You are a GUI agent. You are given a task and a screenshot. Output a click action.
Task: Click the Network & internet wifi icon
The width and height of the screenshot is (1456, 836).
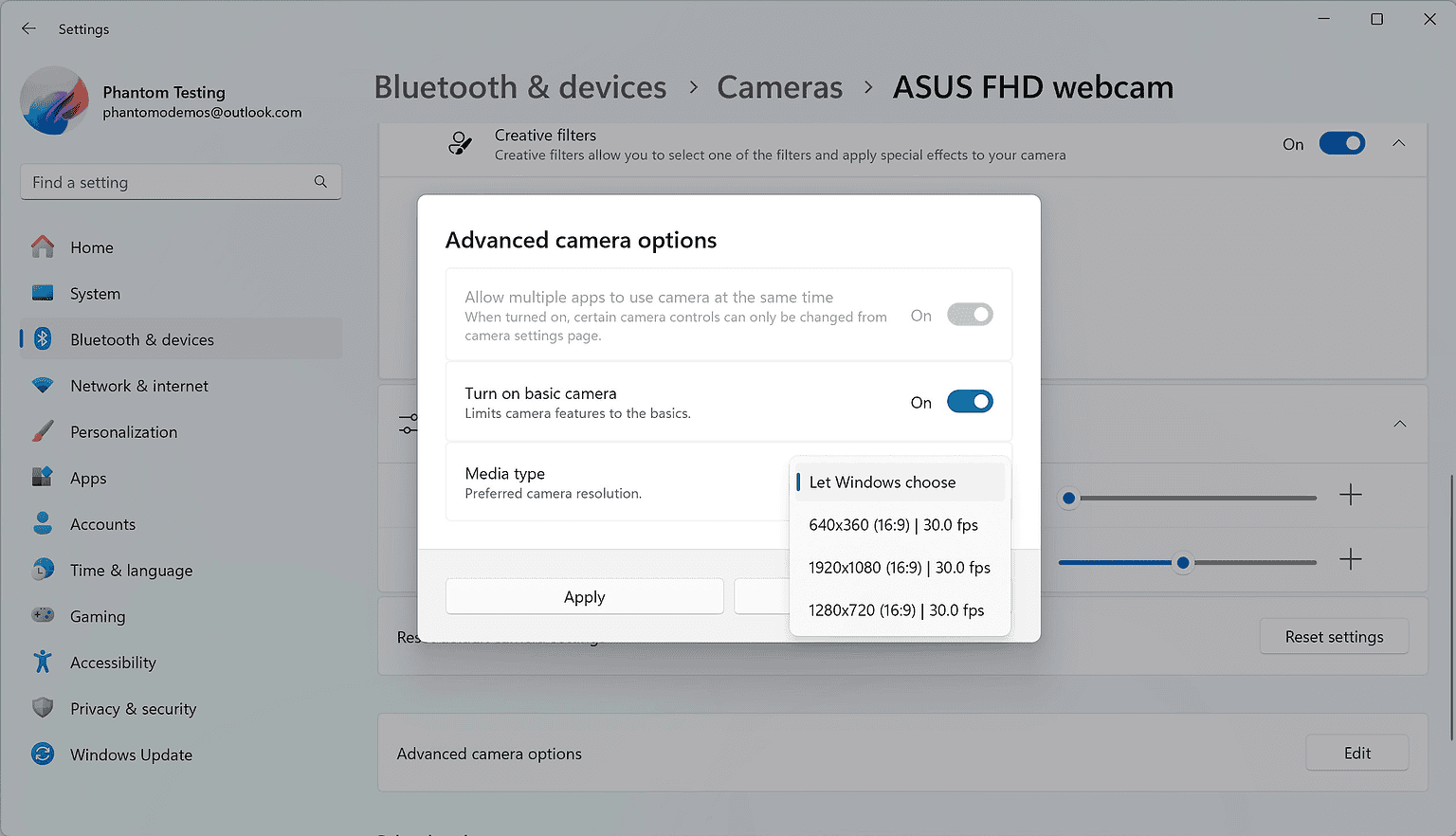[43, 386]
